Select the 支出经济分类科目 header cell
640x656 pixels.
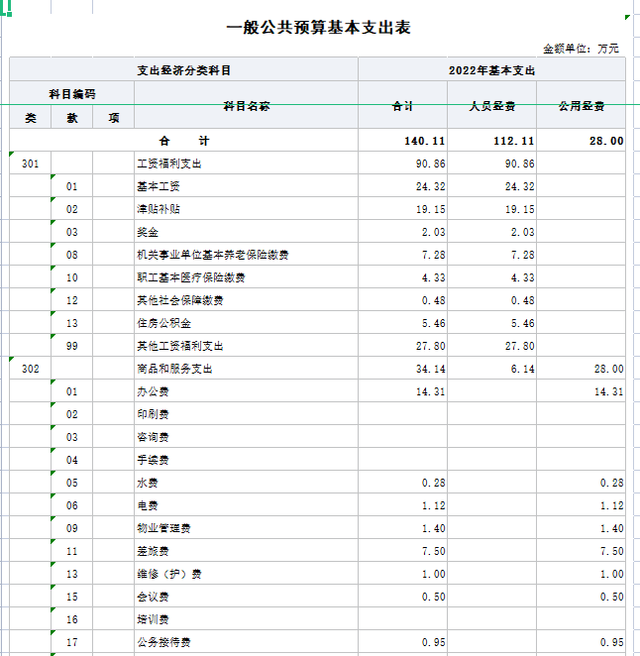pyautogui.click(x=190, y=71)
